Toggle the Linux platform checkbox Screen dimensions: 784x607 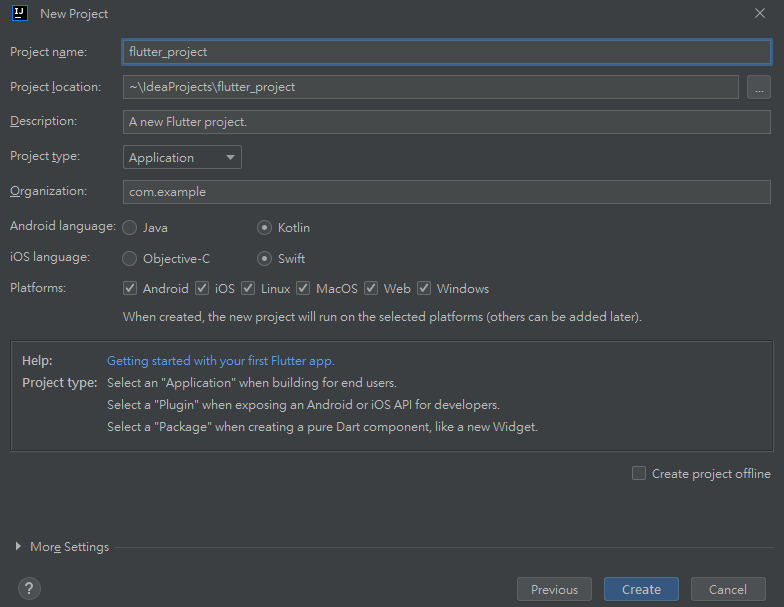tap(248, 288)
